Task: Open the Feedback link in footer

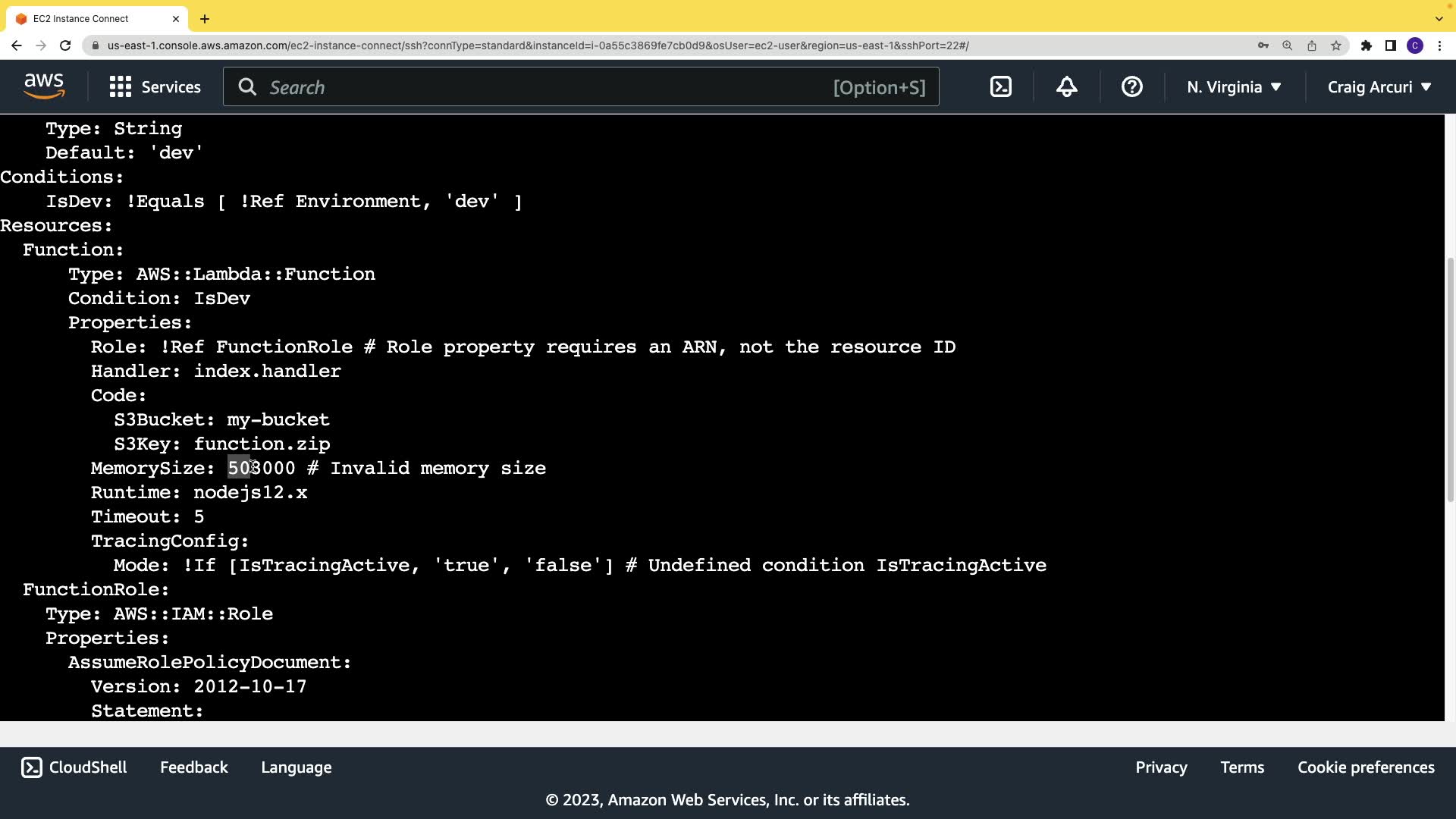Action: (x=193, y=767)
